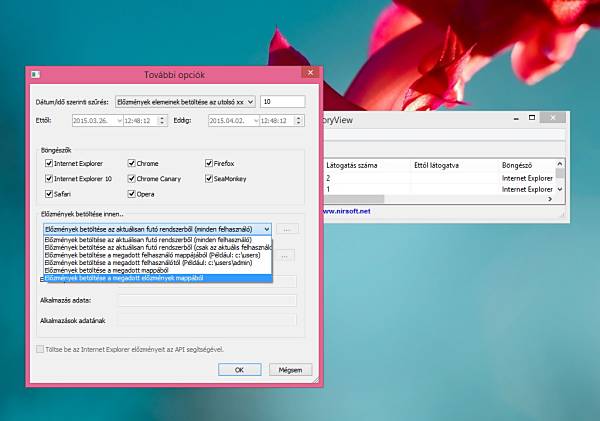The height and width of the screenshot is (421, 600).
Task: Click the table's horizontal scroll right arrow
Action: point(550,199)
